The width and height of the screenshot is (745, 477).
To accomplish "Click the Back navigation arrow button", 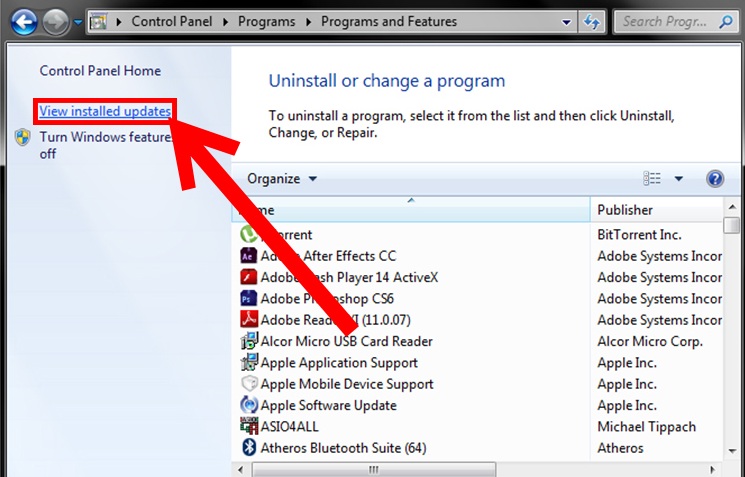I will [x=24, y=22].
